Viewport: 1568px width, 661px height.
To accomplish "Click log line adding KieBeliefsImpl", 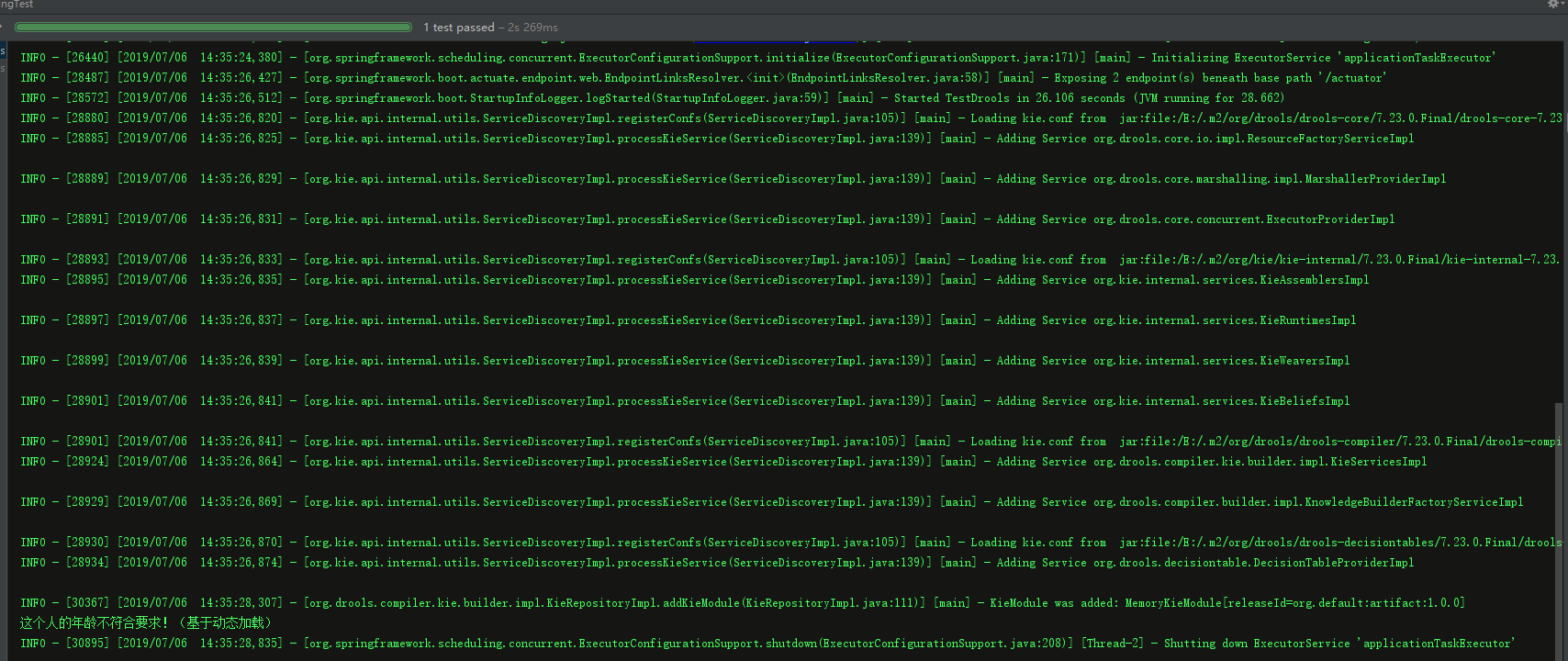I will tap(685, 401).
